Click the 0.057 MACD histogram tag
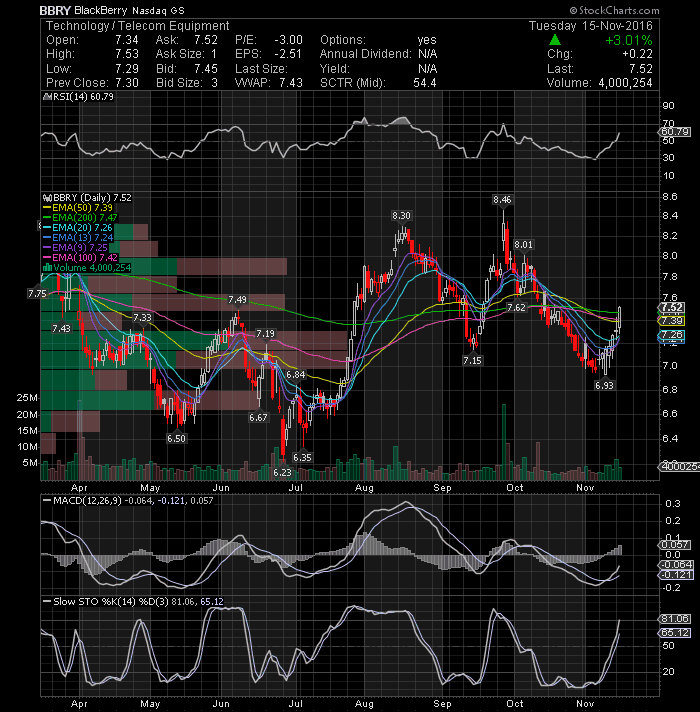The image size is (700, 712). (675, 544)
